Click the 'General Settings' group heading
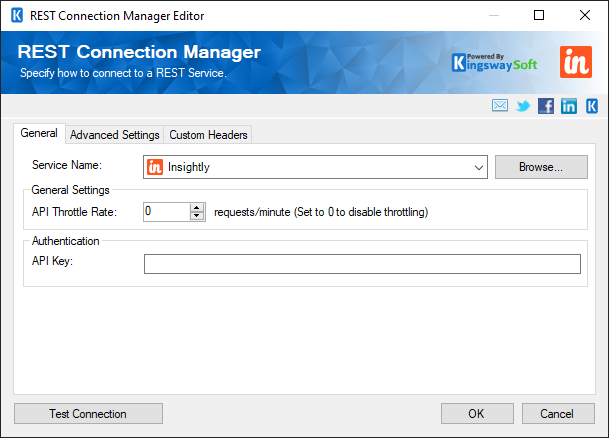Viewport: 609px width, 438px height. click(x=70, y=190)
